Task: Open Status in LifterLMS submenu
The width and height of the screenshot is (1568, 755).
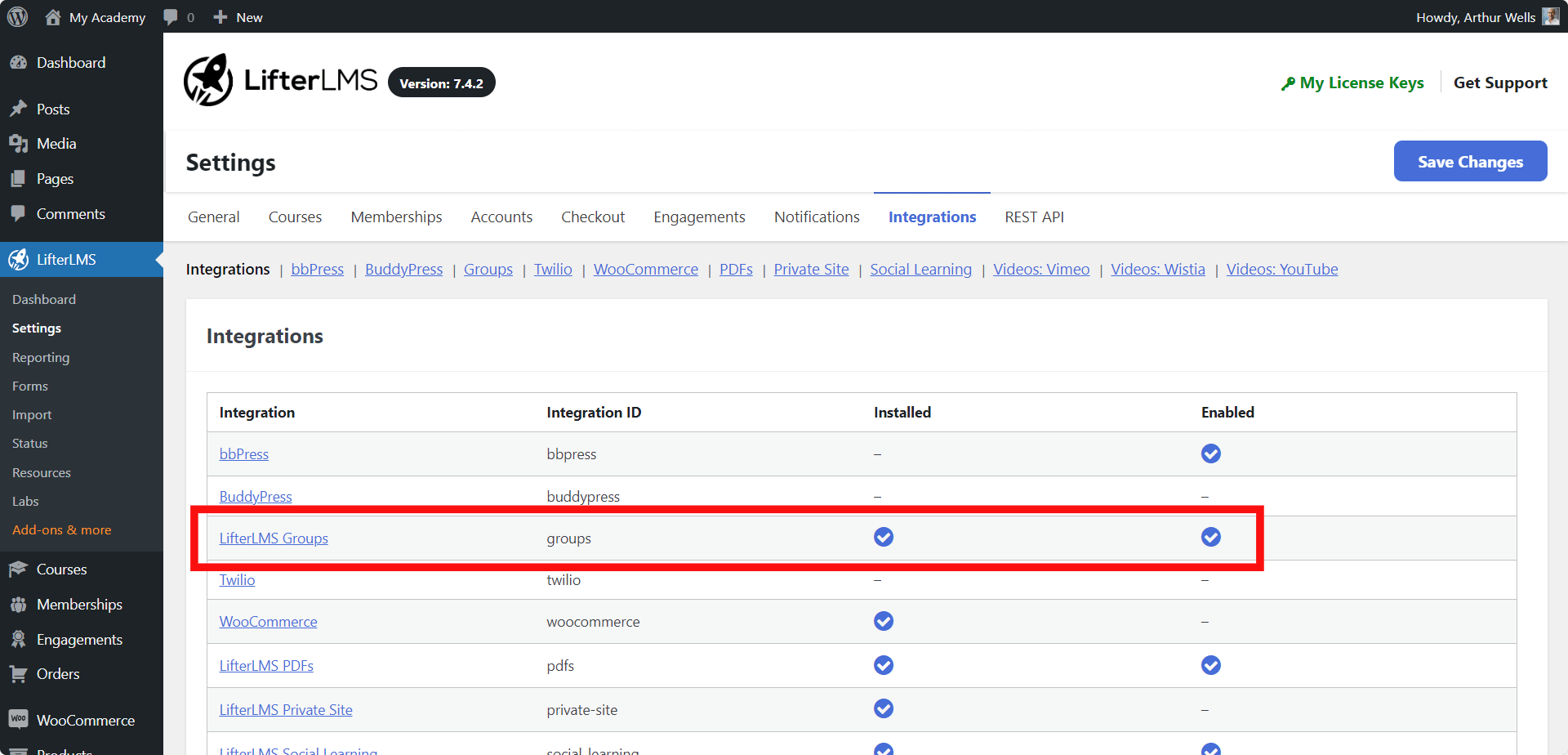Action: pos(30,444)
